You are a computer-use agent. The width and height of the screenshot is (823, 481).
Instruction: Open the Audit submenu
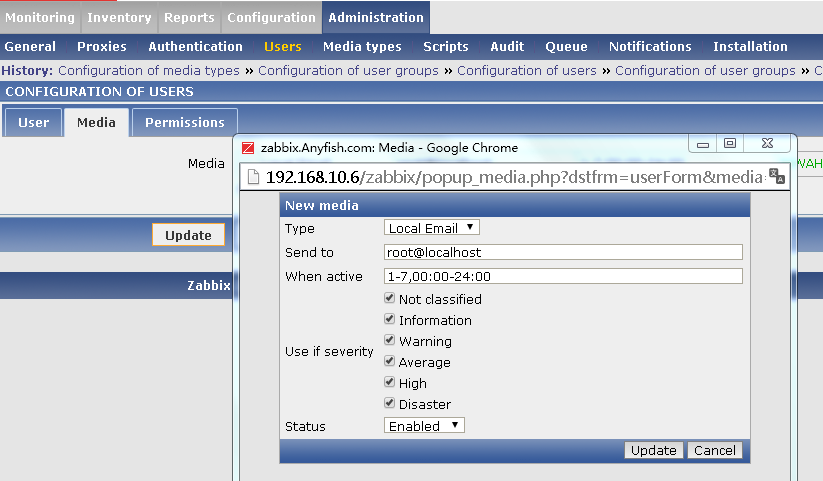pyautogui.click(x=507, y=47)
